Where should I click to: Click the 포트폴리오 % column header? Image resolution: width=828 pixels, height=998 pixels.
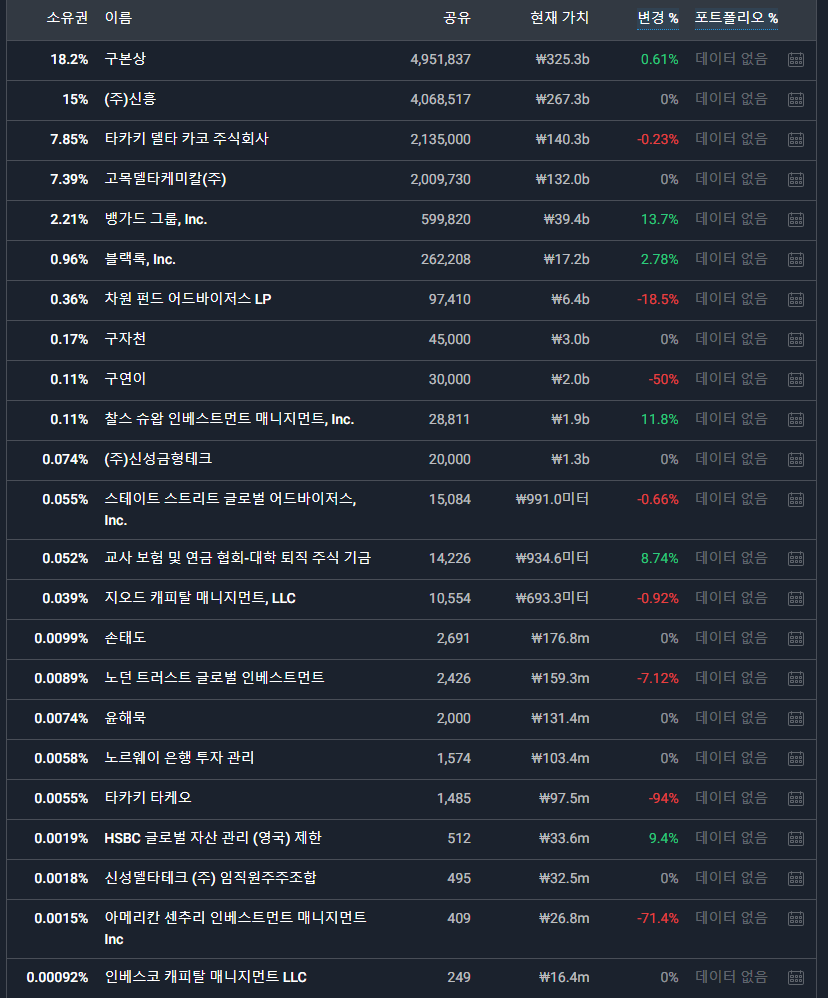[x=736, y=18]
